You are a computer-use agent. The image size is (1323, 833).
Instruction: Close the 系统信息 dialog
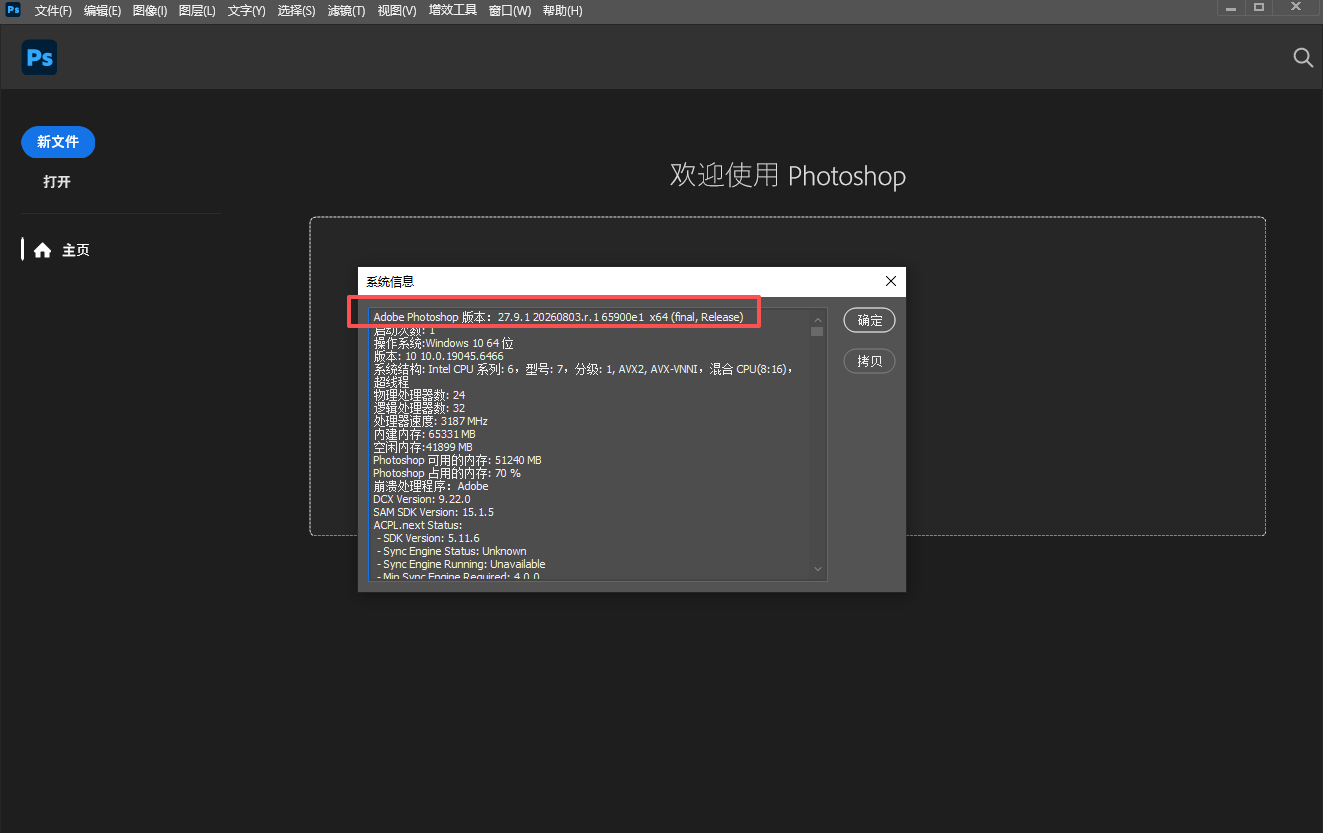coord(890,282)
